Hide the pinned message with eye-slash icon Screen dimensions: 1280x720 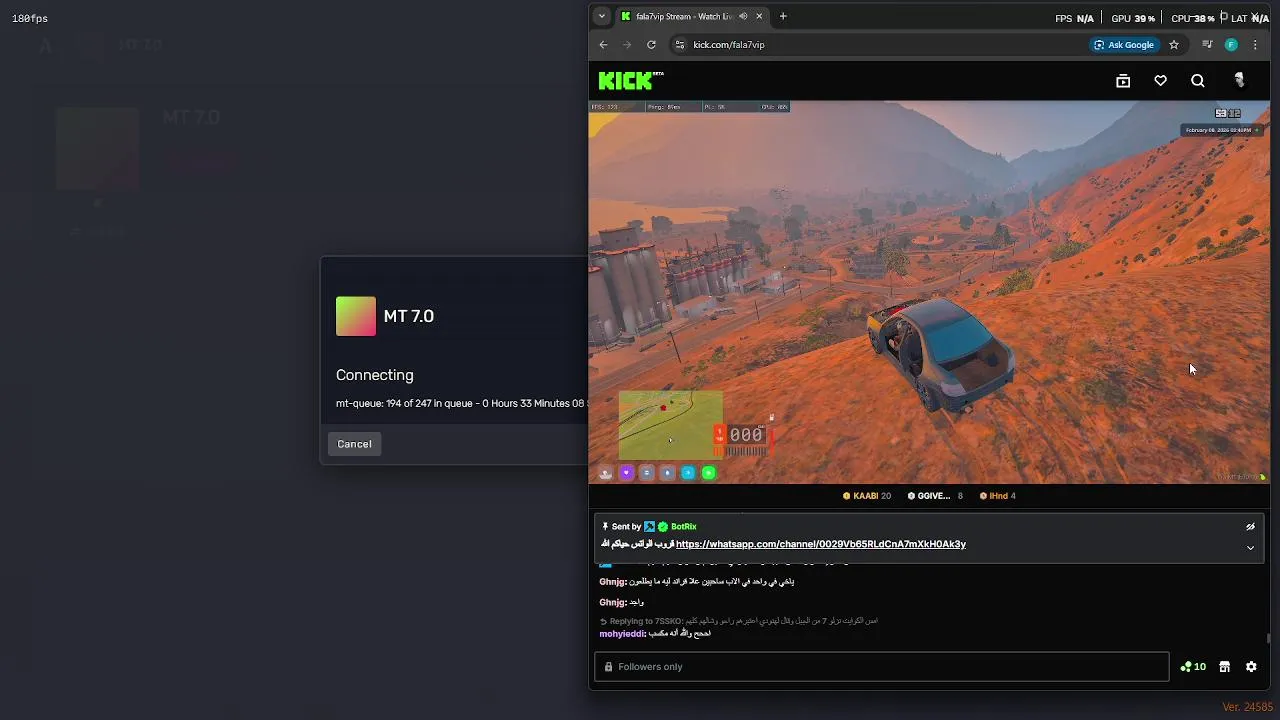[x=1250, y=527]
